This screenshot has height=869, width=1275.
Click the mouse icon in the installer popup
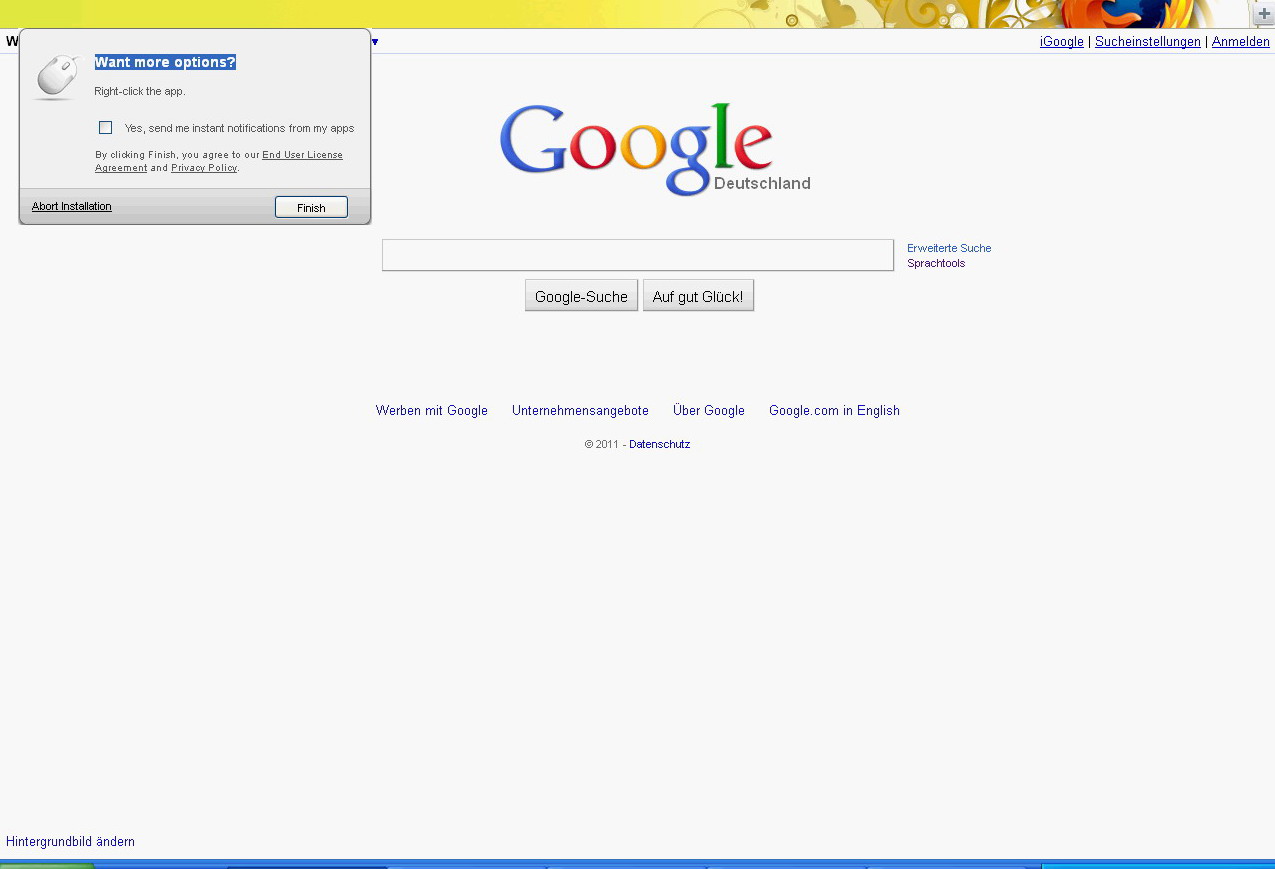(57, 77)
